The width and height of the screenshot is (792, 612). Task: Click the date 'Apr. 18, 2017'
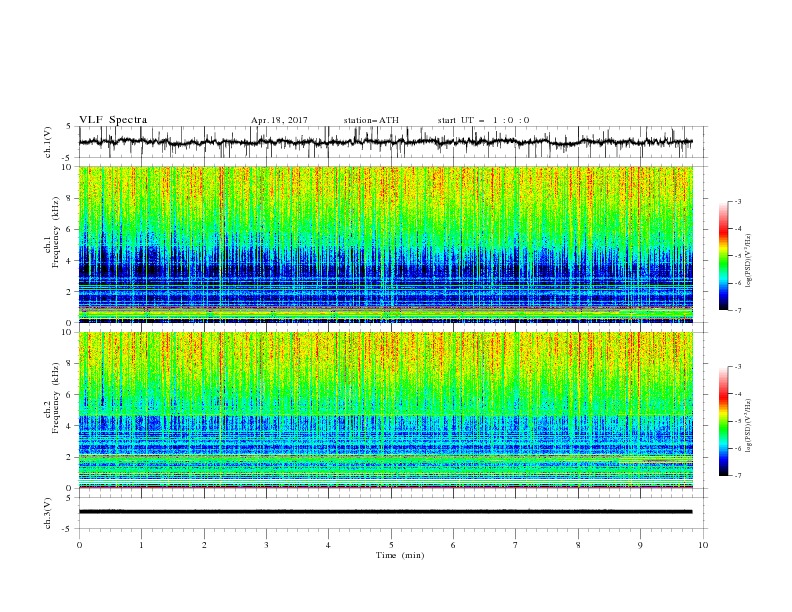[279, 120]
